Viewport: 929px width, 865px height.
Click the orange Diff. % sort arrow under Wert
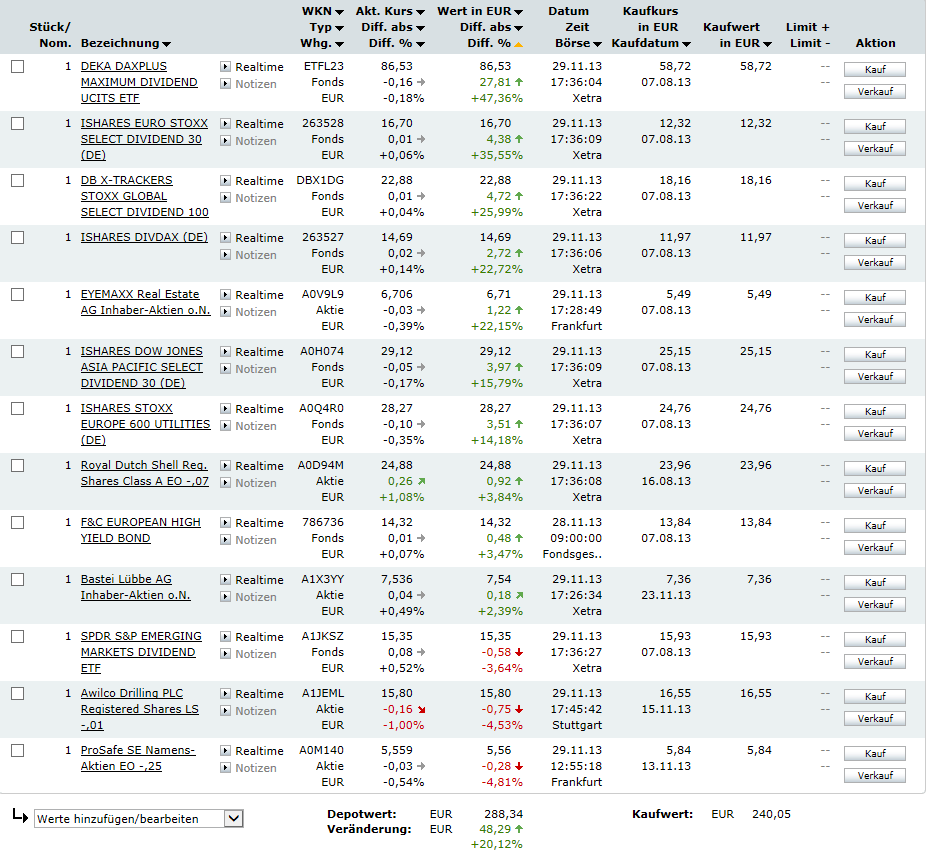point(518,44)
